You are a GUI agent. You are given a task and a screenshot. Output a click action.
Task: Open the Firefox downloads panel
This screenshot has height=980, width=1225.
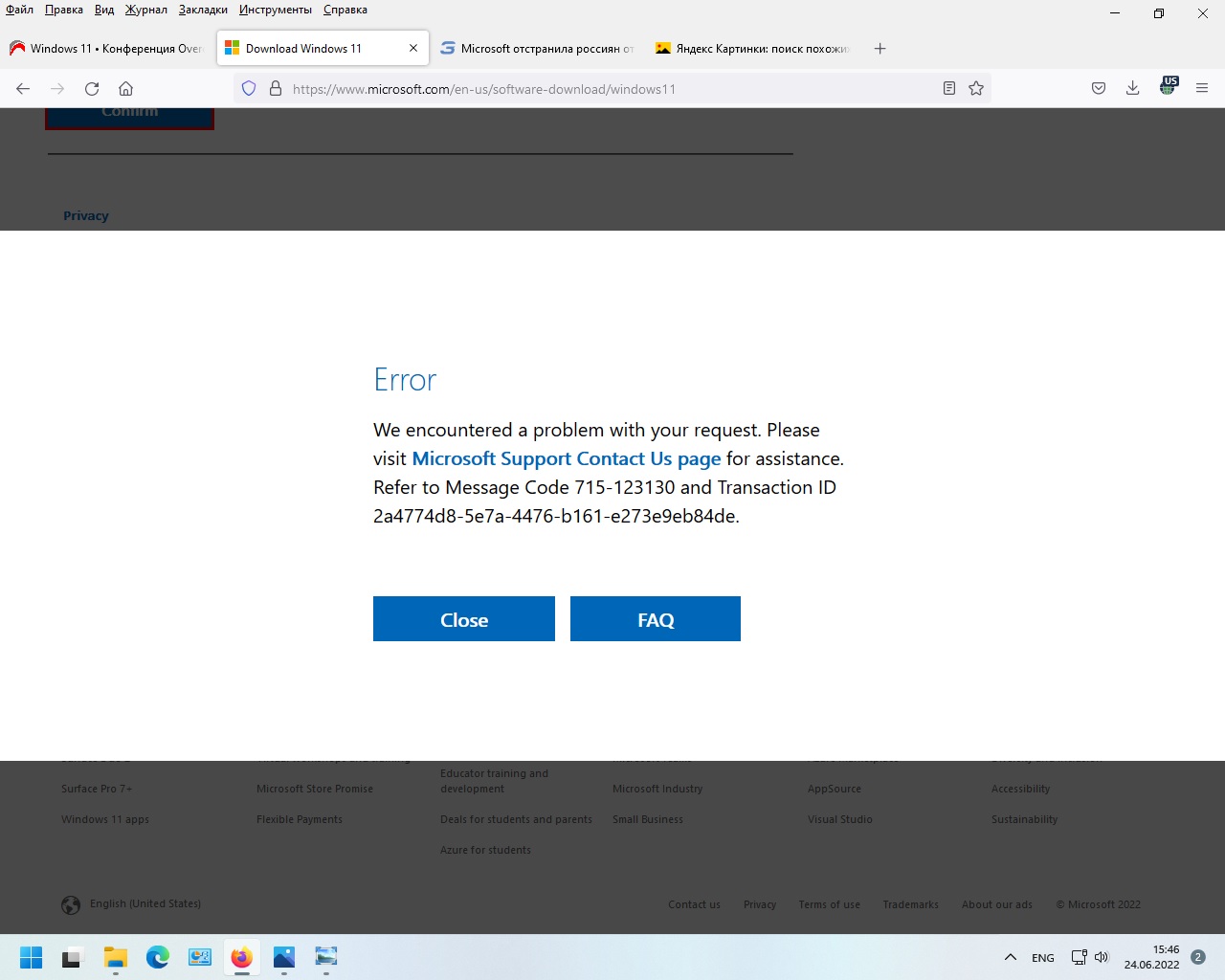click(1132, 89)
